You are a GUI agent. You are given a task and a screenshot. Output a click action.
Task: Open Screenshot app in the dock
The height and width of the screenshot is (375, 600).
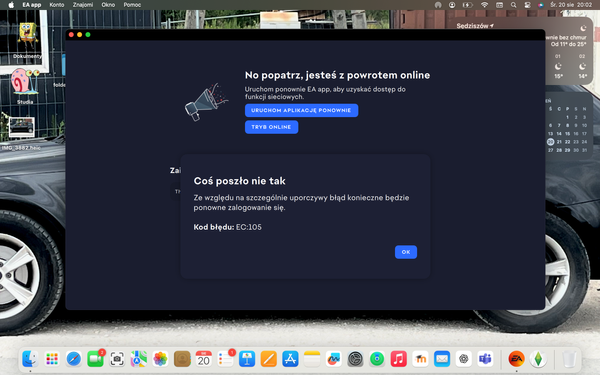pos(117,359)
